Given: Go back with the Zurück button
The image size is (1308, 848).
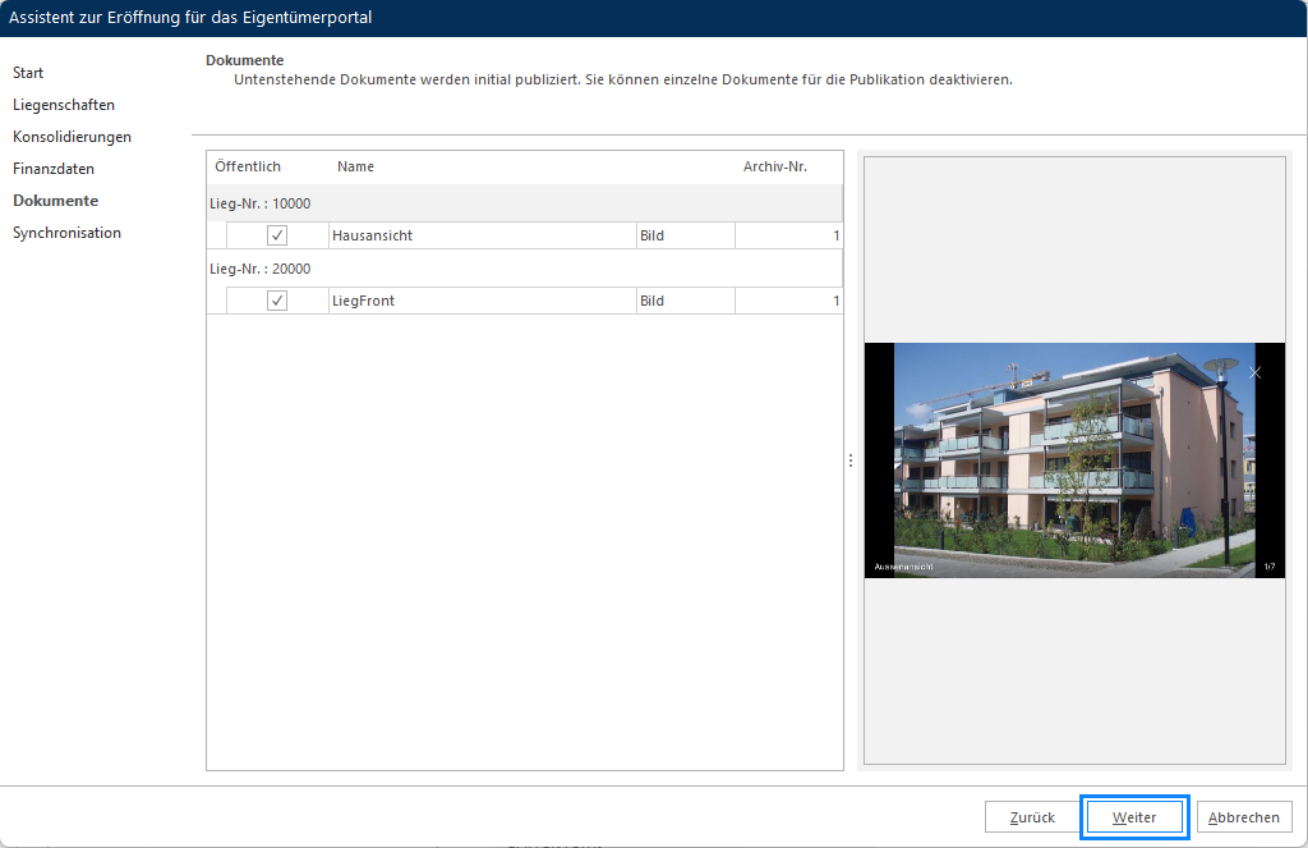Looking at the screenshot, I should (1033, 817).
